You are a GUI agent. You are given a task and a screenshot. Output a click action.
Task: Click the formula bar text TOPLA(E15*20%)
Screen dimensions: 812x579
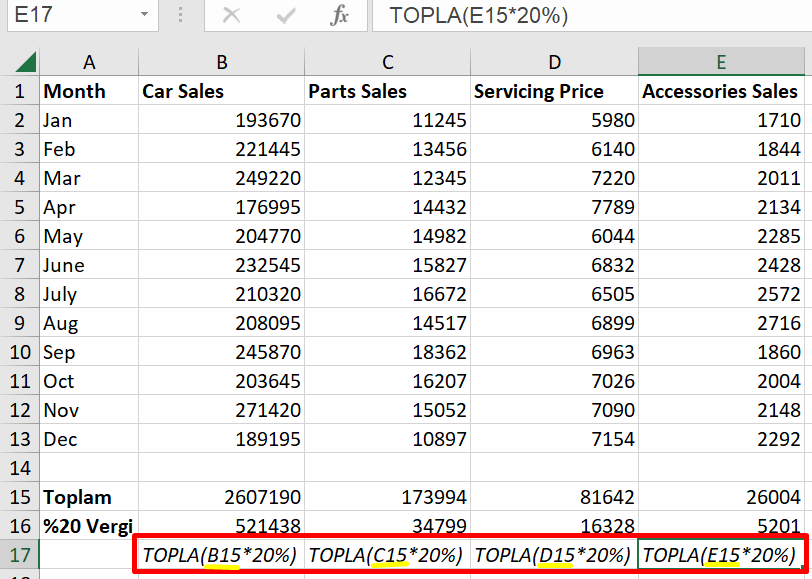coord(479,16)
